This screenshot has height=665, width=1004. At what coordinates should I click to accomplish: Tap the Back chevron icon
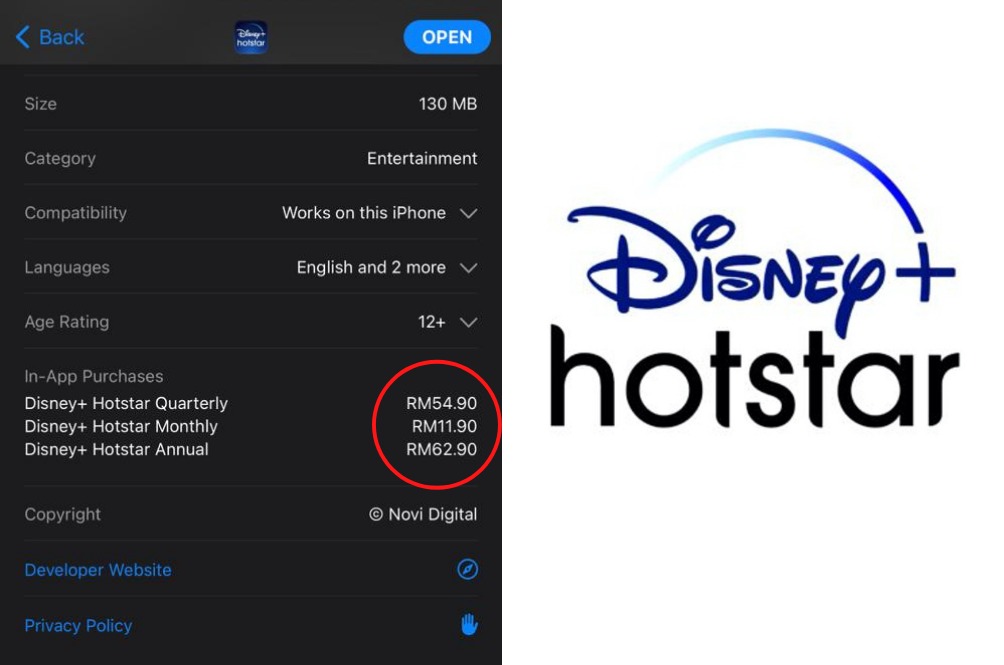[22, 37]
